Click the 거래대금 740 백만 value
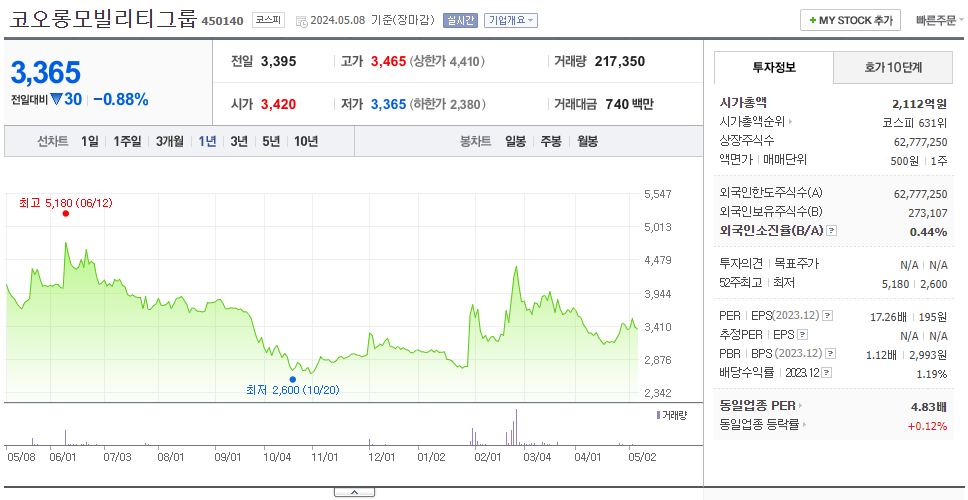The width and height of the screenshot is (968, 500). click(629, 104)
